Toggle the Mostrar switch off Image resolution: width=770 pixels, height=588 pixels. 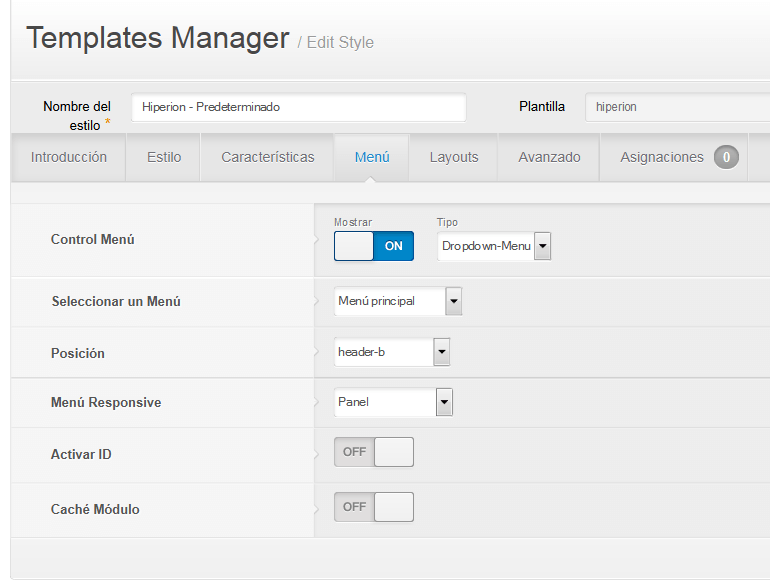(x=374, y=246)
